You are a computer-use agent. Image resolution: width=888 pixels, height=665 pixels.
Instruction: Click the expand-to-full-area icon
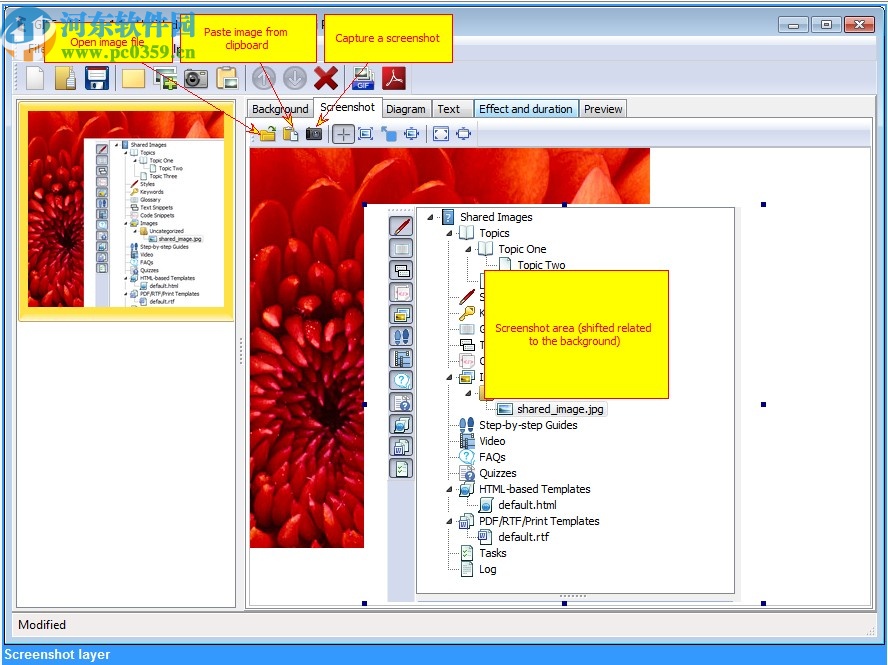(x=441, y=134)
